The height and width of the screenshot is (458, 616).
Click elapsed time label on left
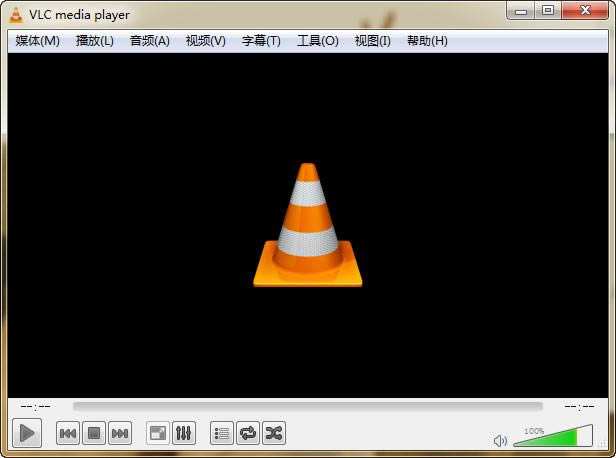coord(35,406)
